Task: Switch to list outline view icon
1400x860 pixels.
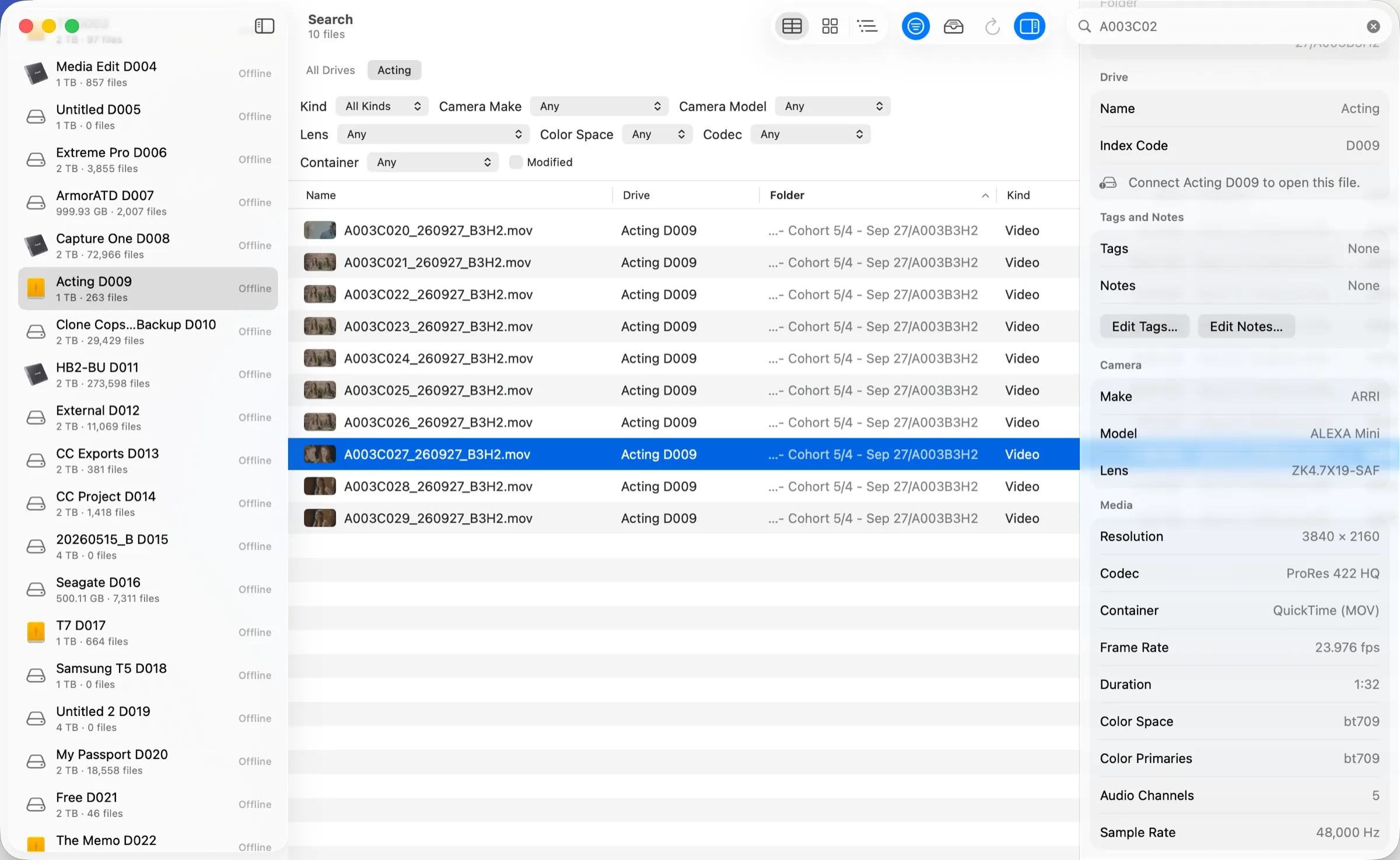Action: [x=867, y=26]
